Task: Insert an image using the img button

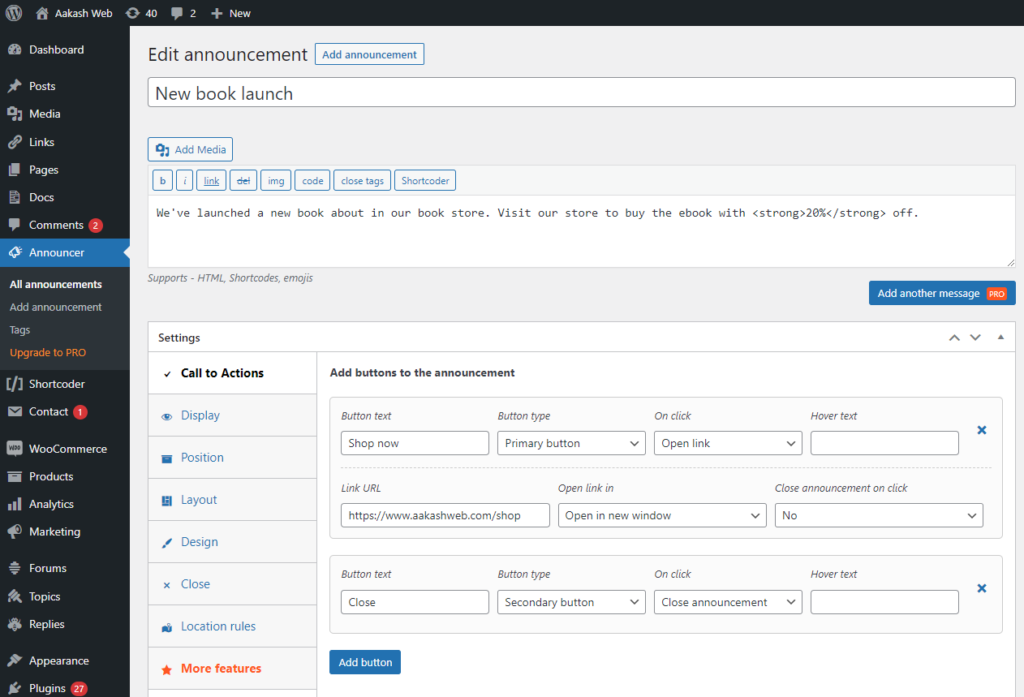Action: coord(276,180)
